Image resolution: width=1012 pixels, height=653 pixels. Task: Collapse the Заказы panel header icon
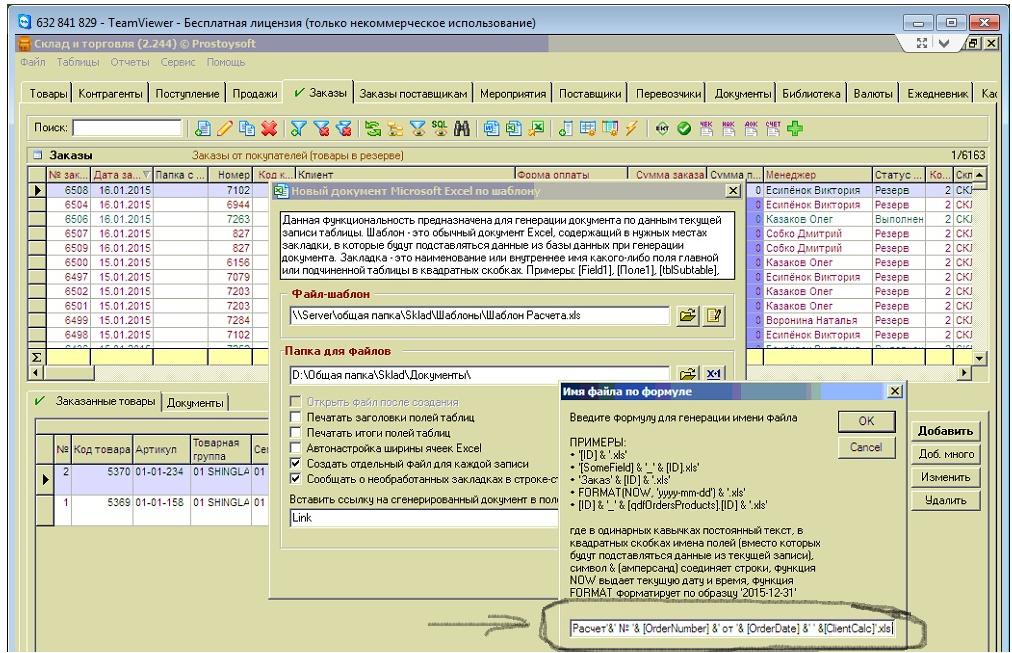(38, 156)
